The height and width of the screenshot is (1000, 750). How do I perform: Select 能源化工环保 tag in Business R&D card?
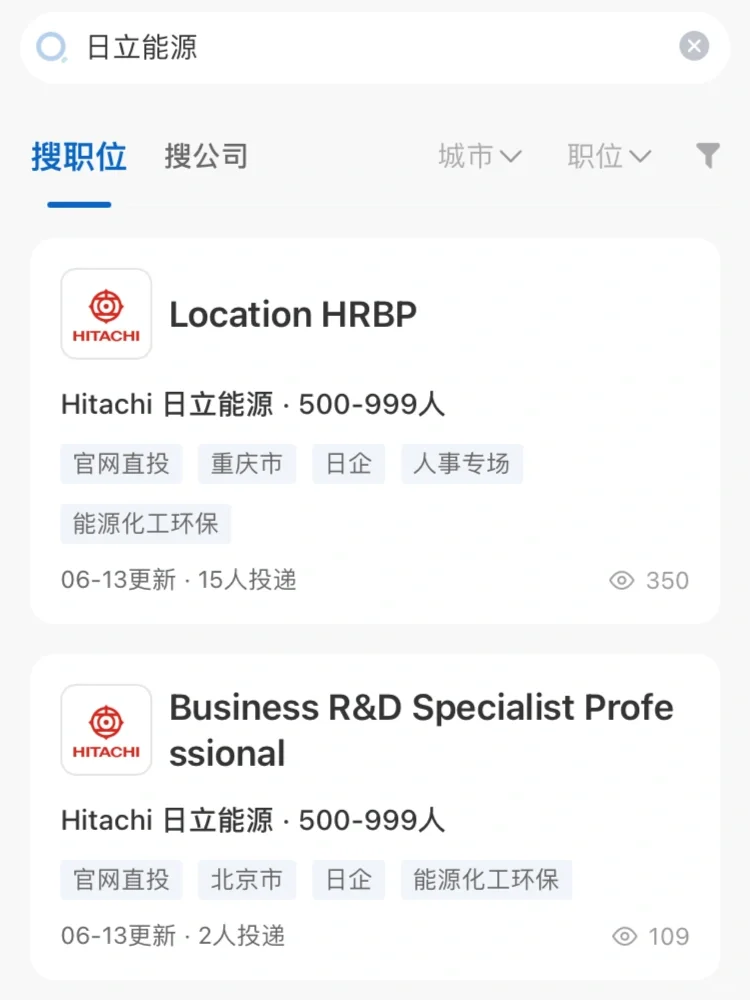[486, 880]
